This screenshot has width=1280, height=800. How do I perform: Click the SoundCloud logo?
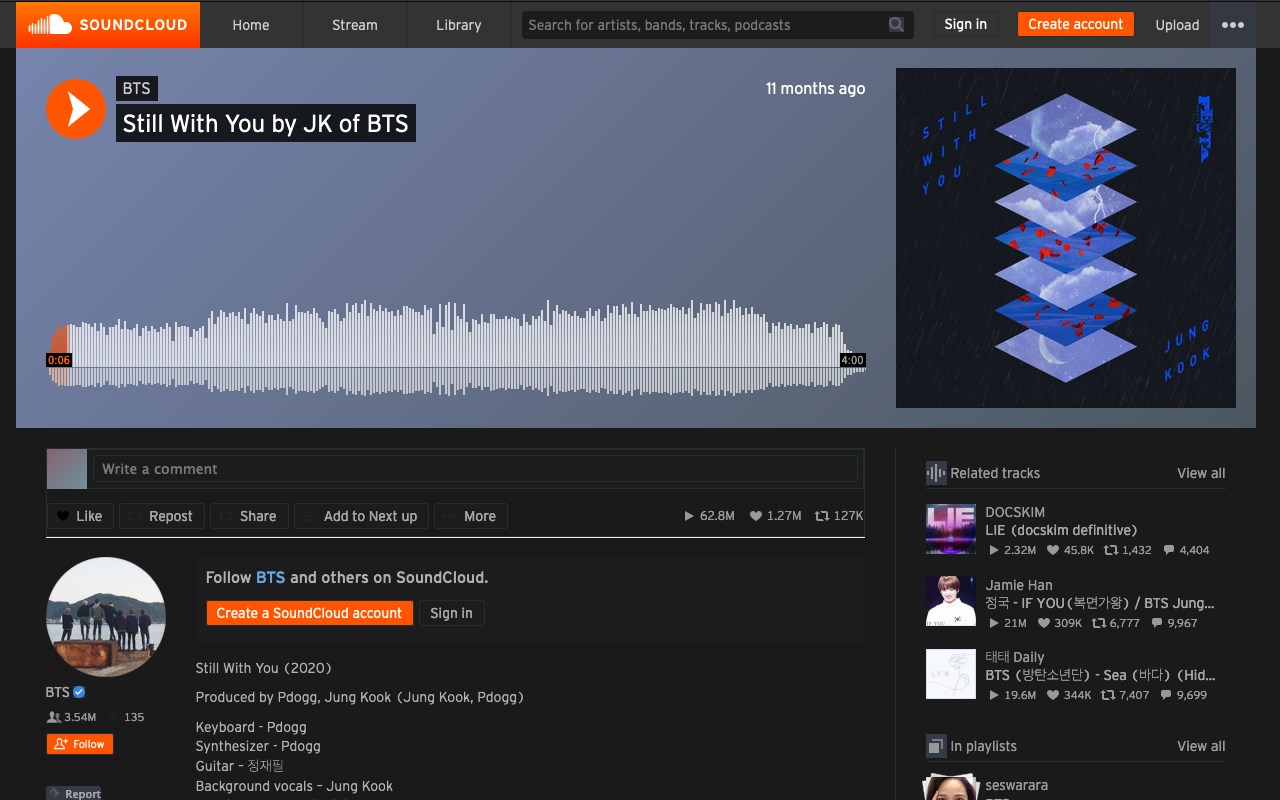(x=108, y=25)
